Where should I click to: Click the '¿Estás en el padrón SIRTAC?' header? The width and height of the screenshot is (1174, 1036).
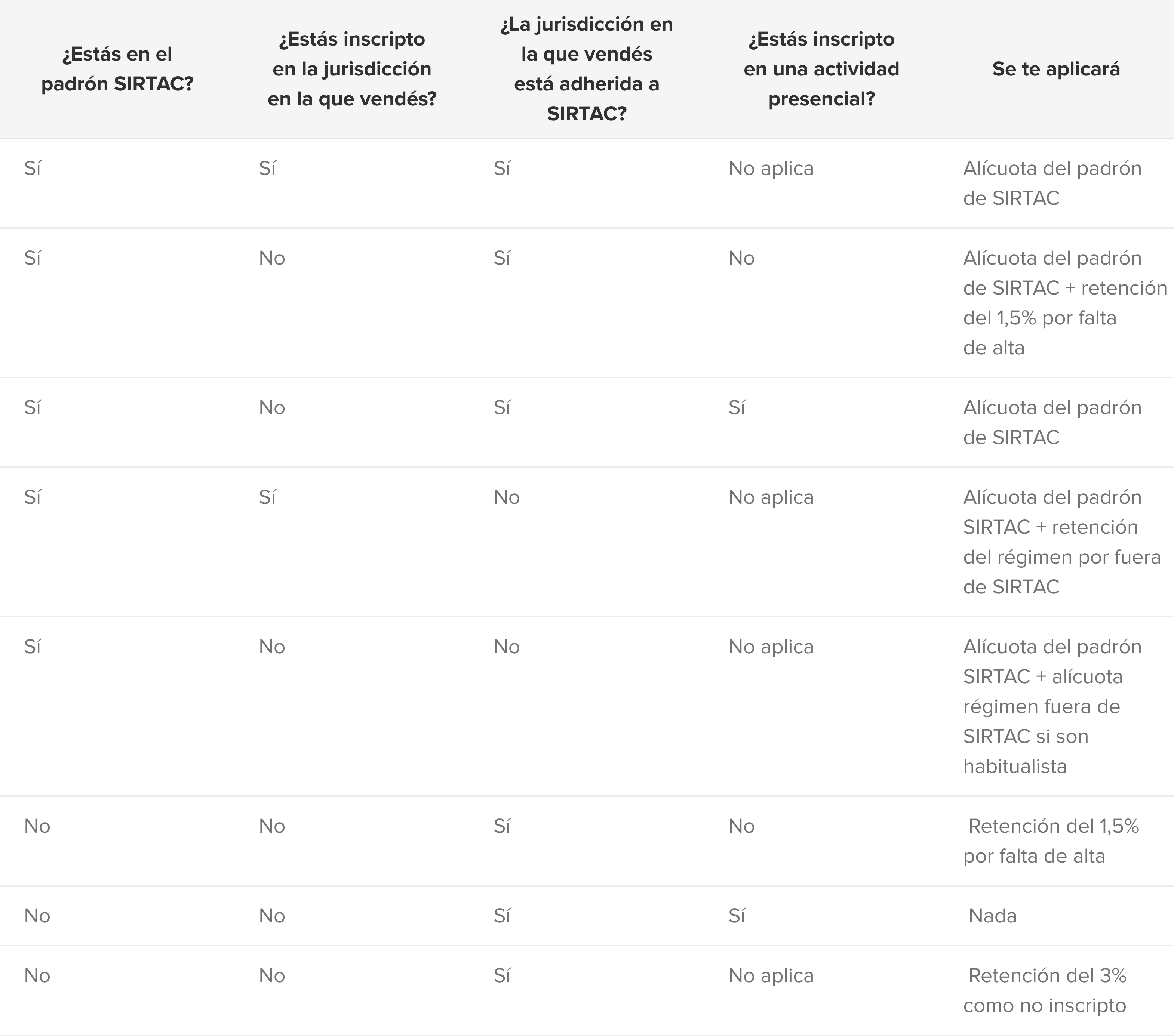pos(117,69)
